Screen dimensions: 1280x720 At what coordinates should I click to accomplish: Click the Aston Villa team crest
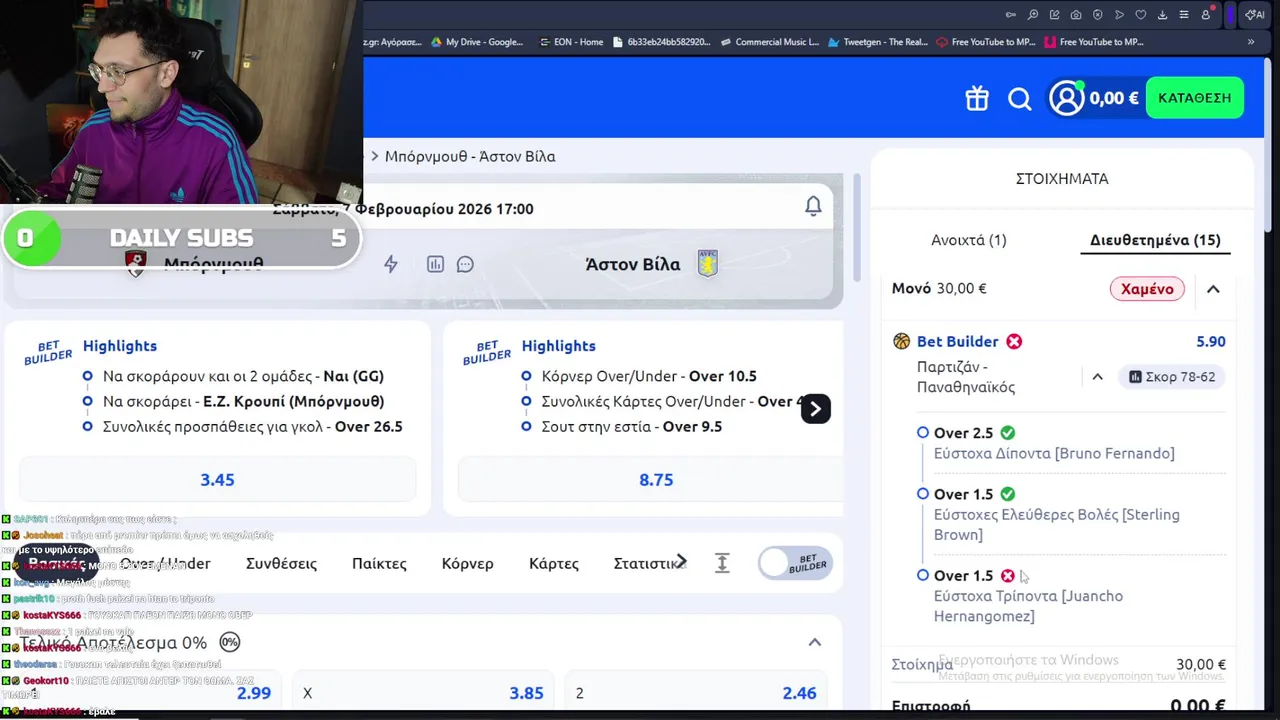(x=708, y=264)
